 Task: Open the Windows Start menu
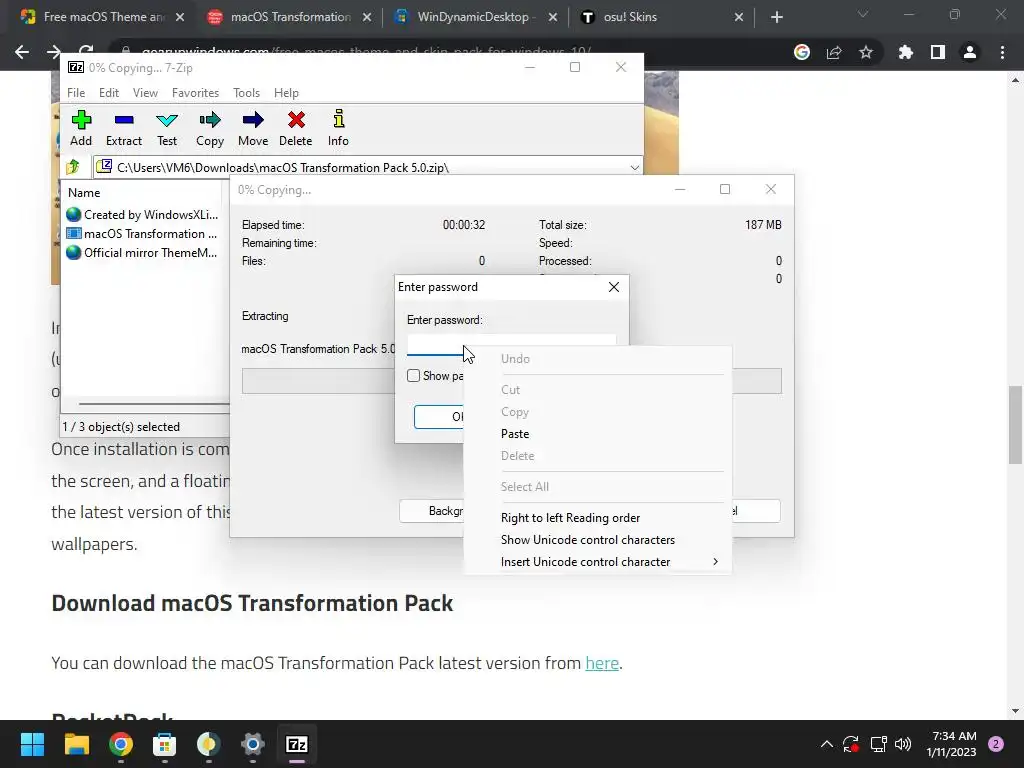coord(32,744)
